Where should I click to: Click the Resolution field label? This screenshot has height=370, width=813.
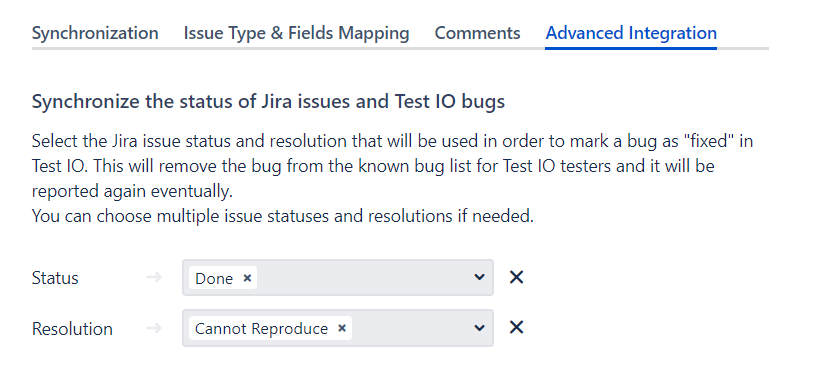coord(72,329)
